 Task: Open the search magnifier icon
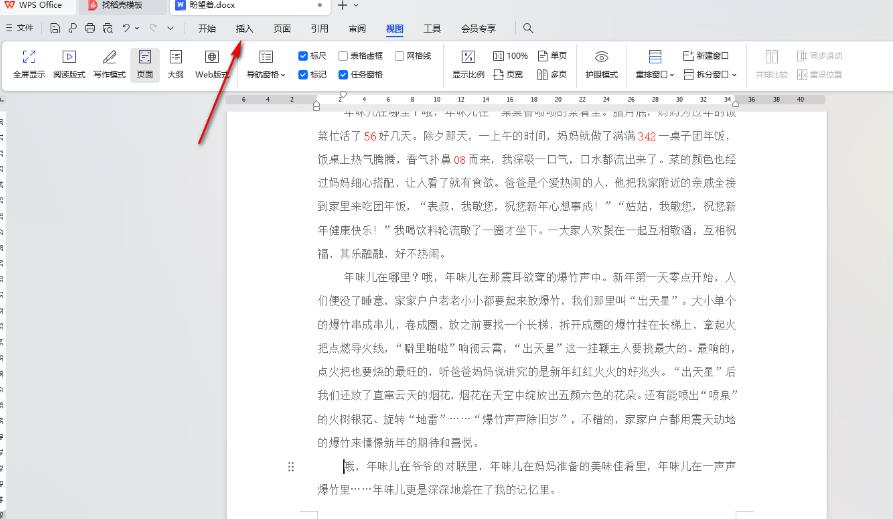pyautogui.click(x=528, y=28)
